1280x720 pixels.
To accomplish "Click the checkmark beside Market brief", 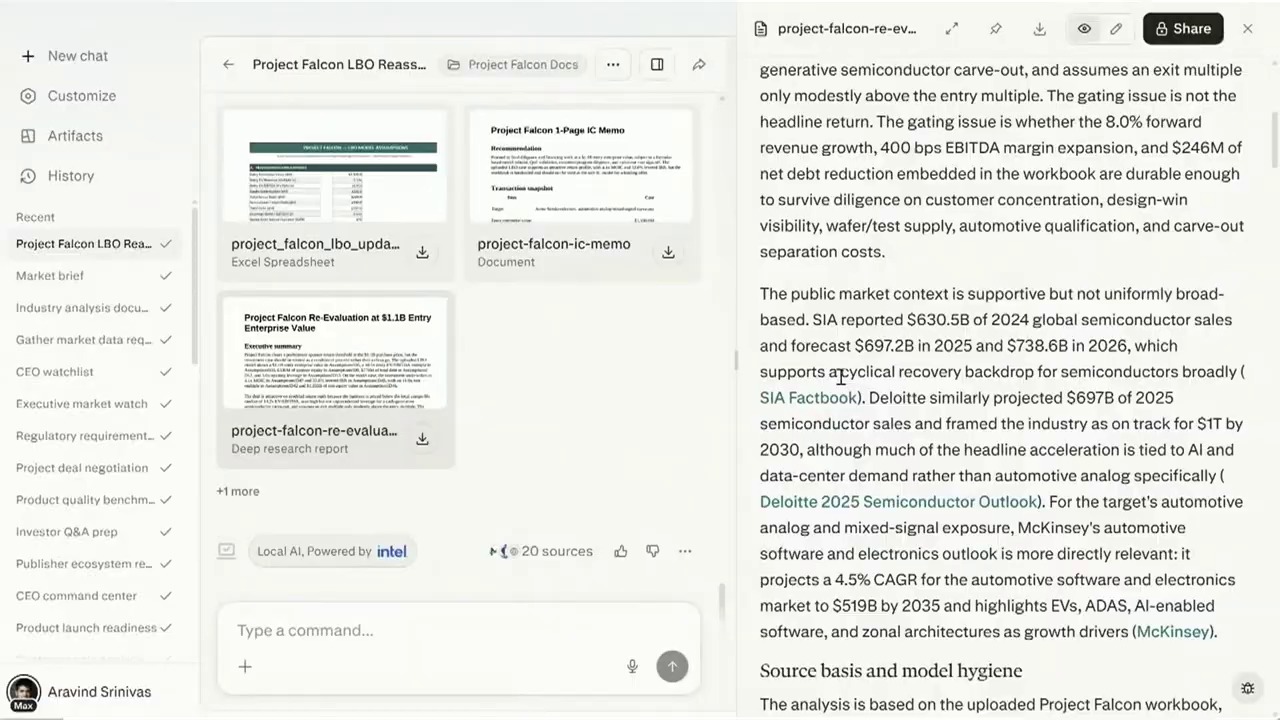I will 166,276.
